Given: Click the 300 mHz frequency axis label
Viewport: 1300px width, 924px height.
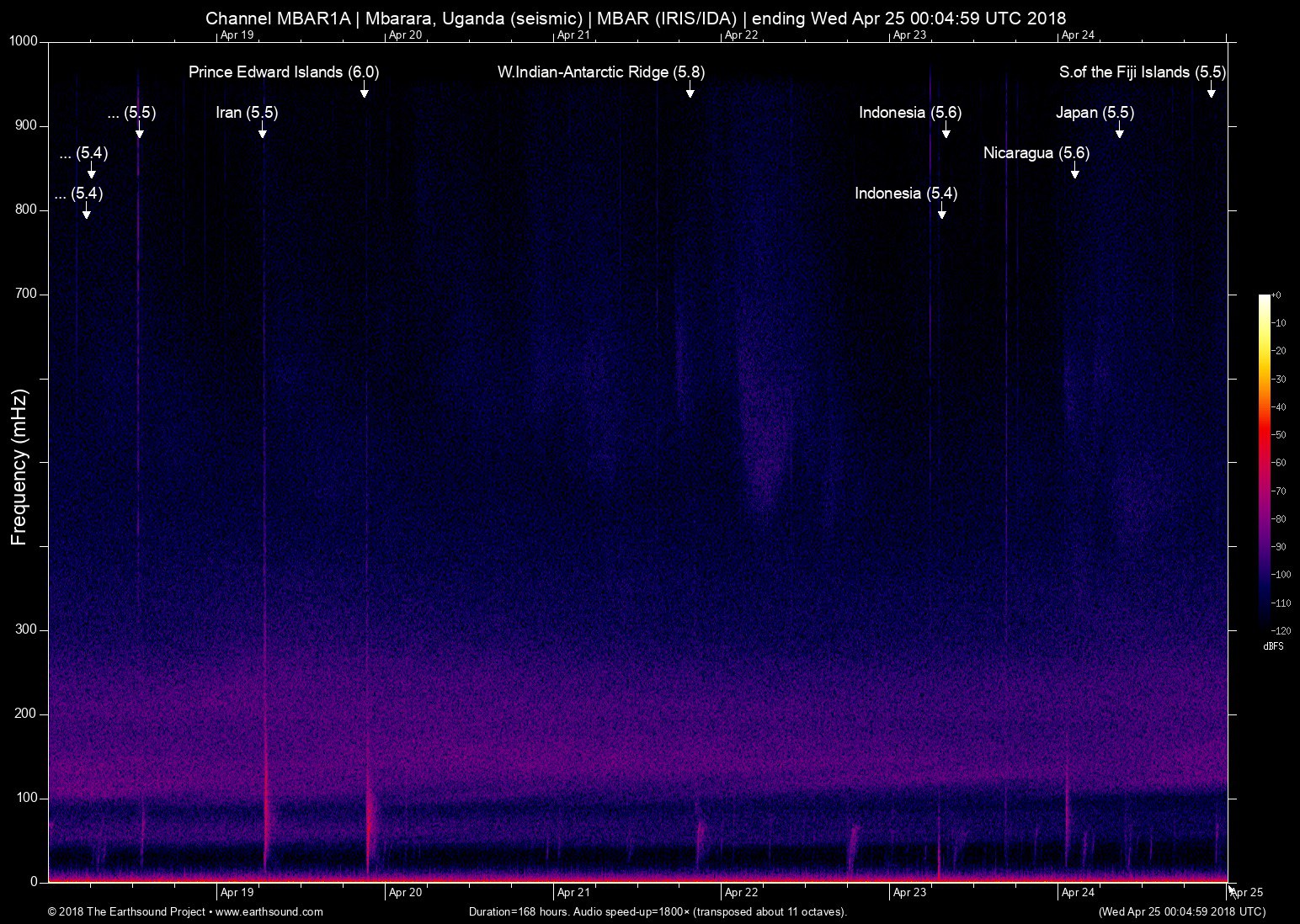Looking at the screenshot, I should coord(27,629).
